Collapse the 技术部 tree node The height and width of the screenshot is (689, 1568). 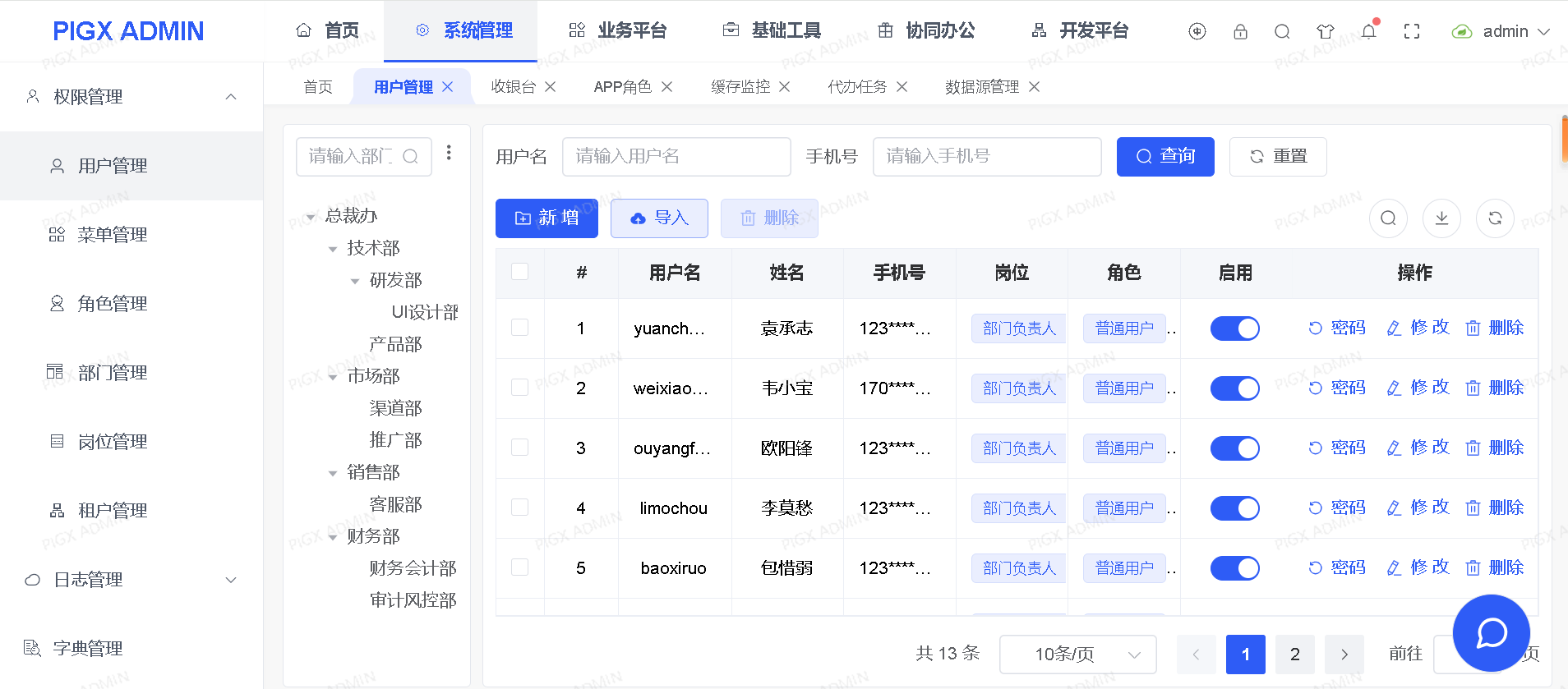pyautogui.click(x=333, y=249)
